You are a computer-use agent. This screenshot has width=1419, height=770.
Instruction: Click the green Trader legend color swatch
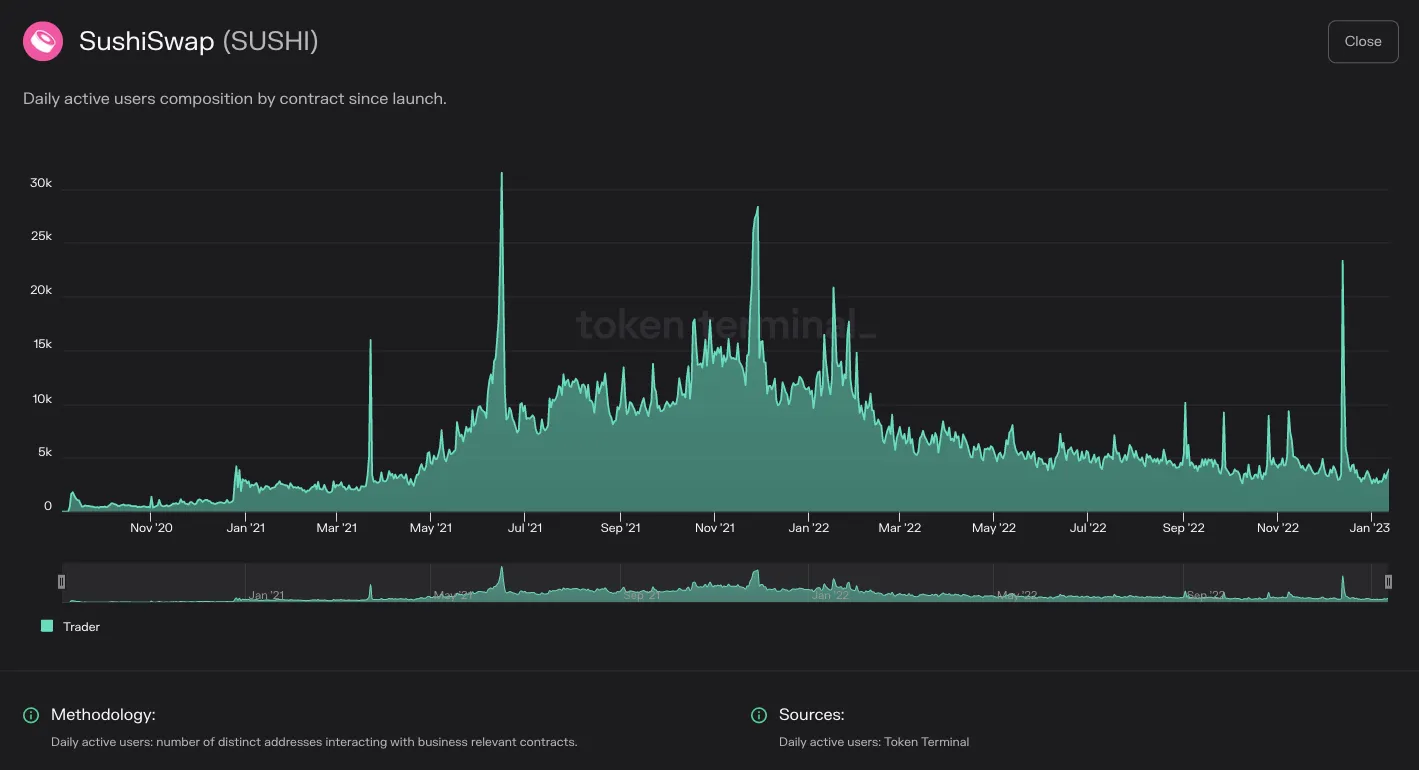[46, 626]
